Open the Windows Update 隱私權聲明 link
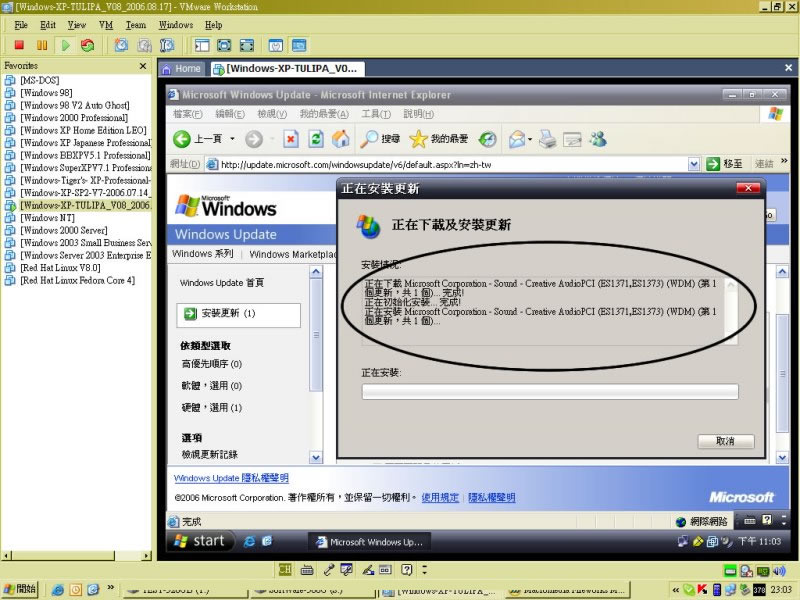This screenshot has height=600, width=800. tap(231, 478)
